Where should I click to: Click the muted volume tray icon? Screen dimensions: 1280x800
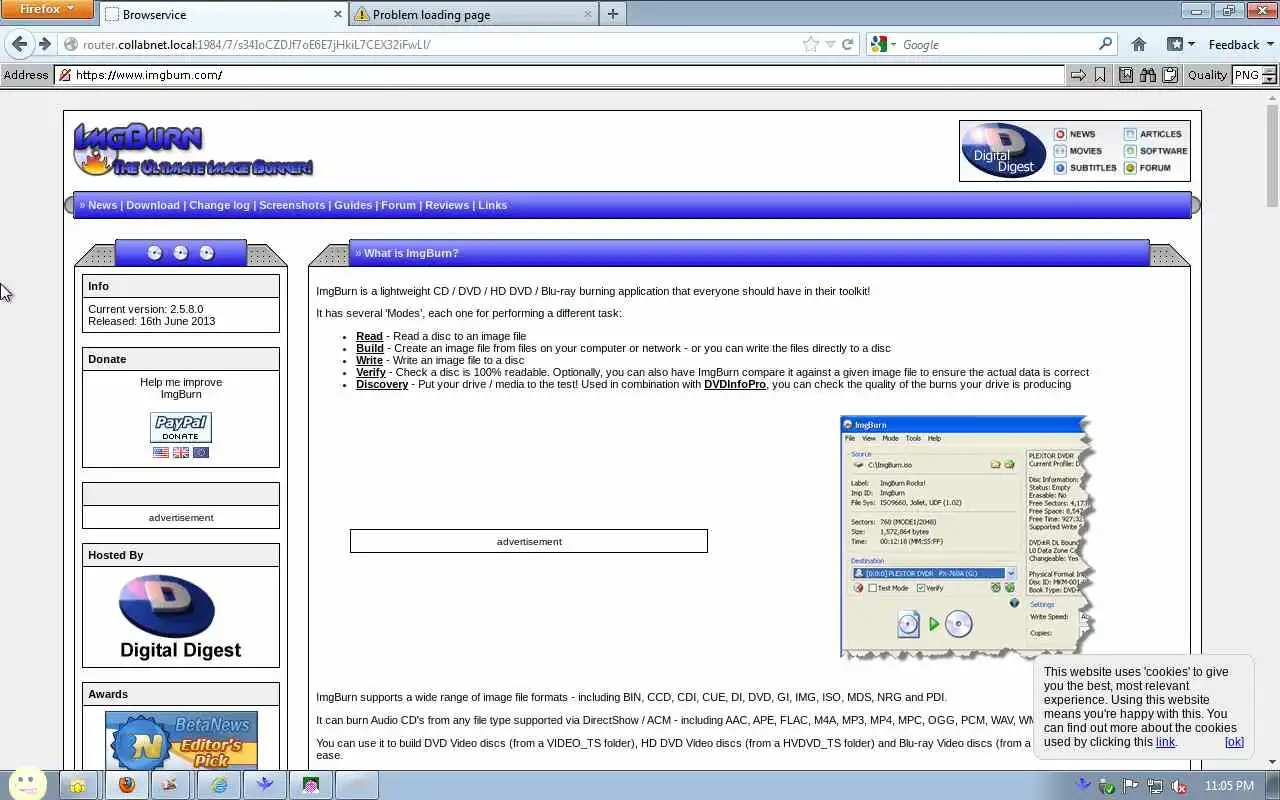1179,786
